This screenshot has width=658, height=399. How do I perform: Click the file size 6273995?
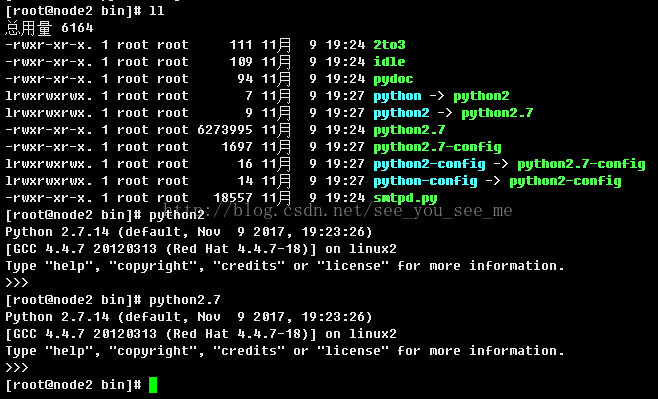(x=225, y=130)
